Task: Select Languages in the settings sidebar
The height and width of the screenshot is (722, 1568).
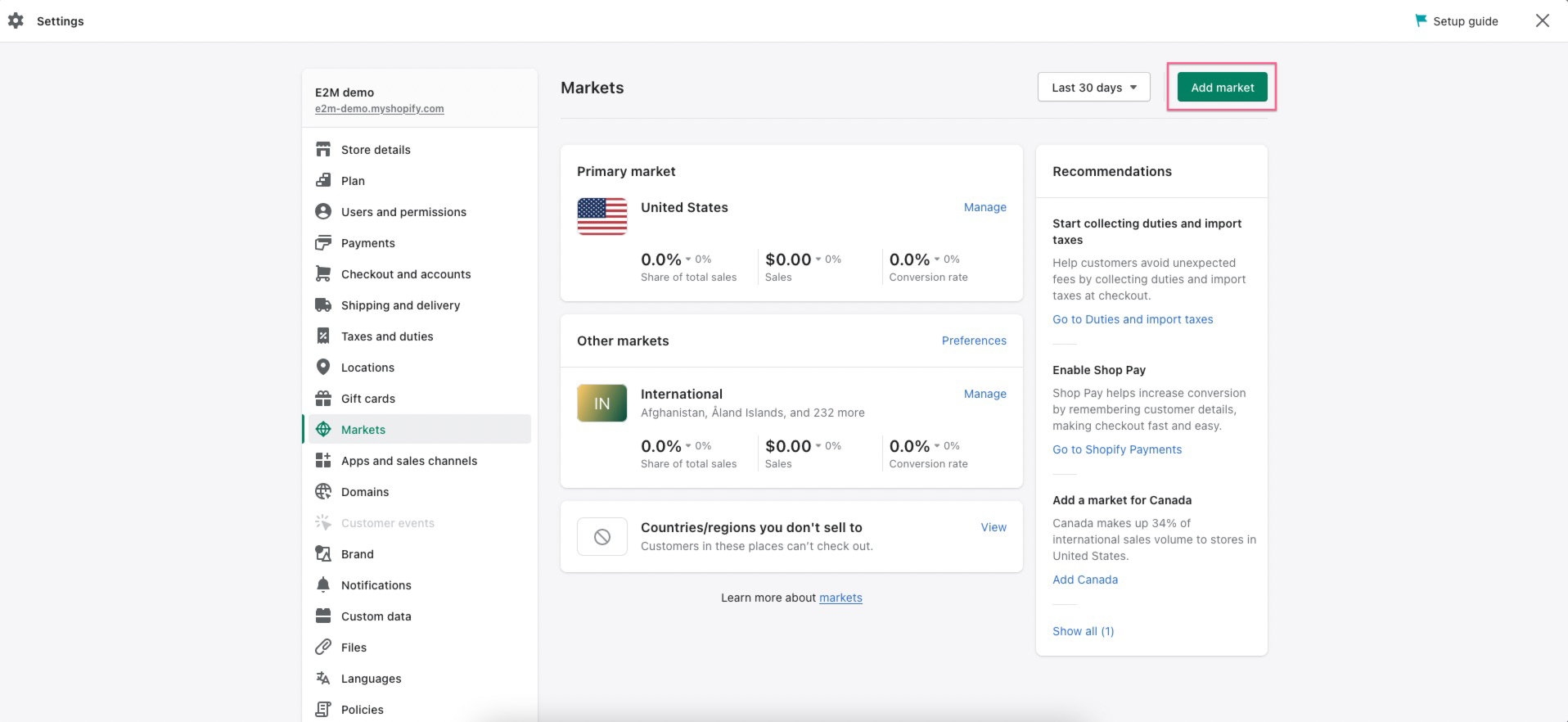Action: coord(371,679)
